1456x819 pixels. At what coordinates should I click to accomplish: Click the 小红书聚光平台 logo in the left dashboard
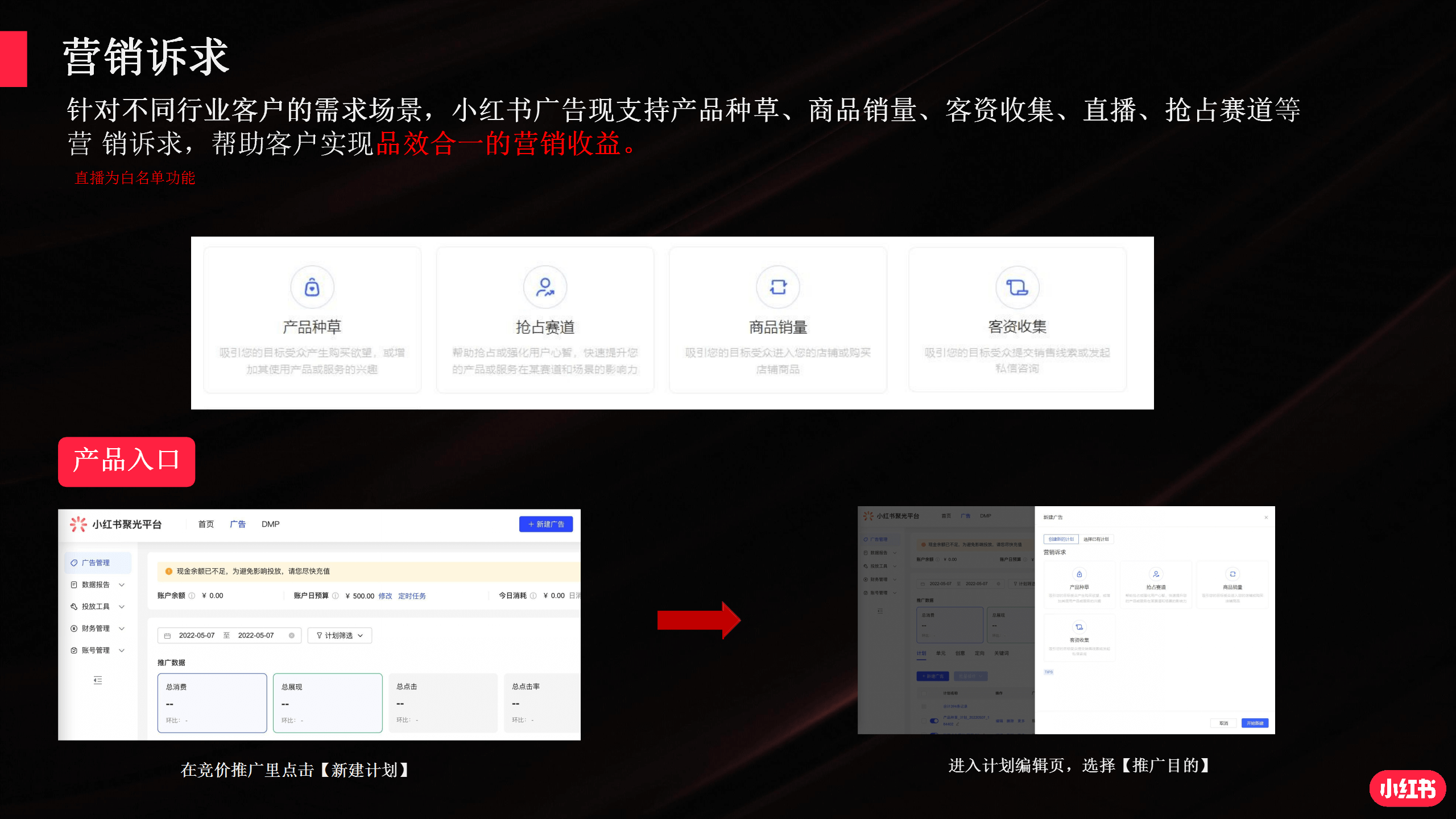[116, 524]
